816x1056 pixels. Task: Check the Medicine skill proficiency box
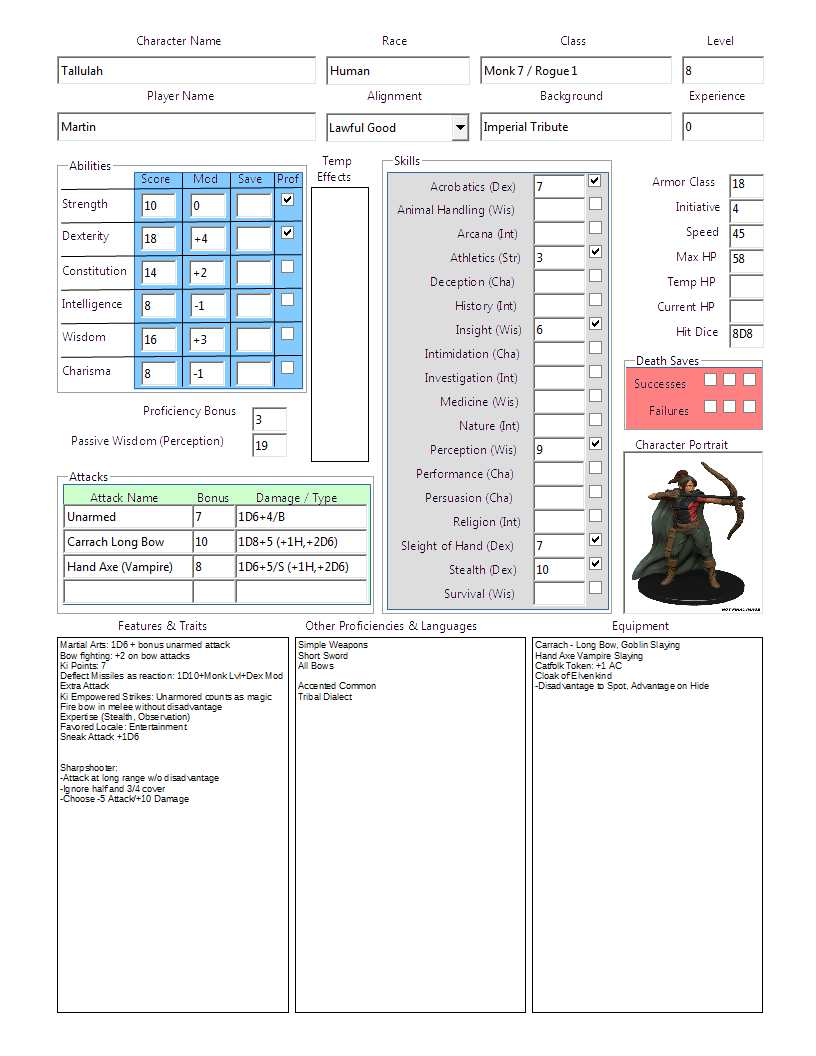click(595, 395)
